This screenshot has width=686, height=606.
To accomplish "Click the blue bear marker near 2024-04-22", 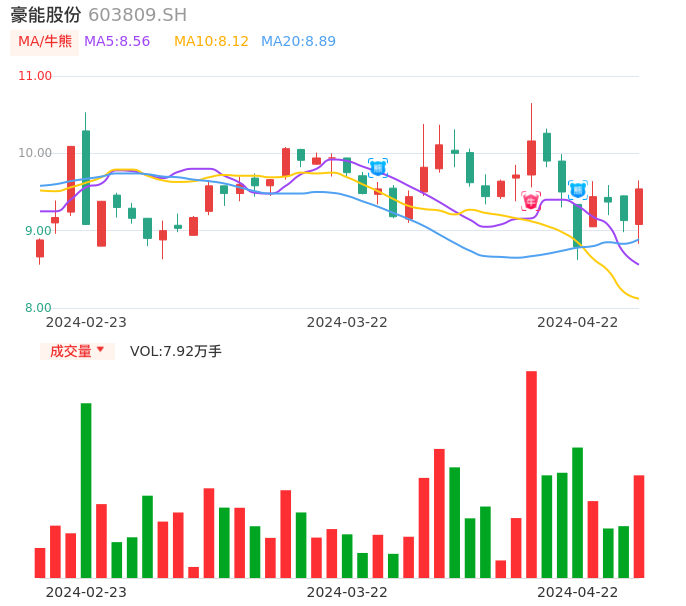I will click(578, 189).
